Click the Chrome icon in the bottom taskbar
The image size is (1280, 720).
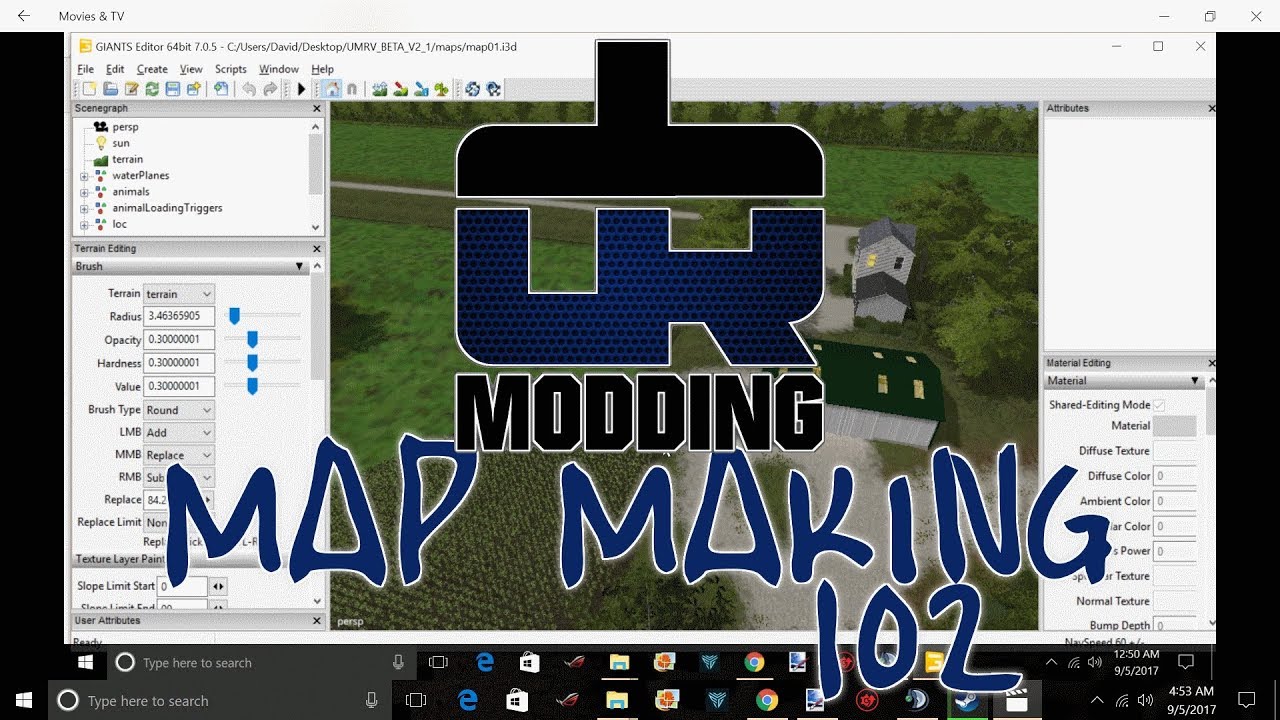click(x=767, y=700)
